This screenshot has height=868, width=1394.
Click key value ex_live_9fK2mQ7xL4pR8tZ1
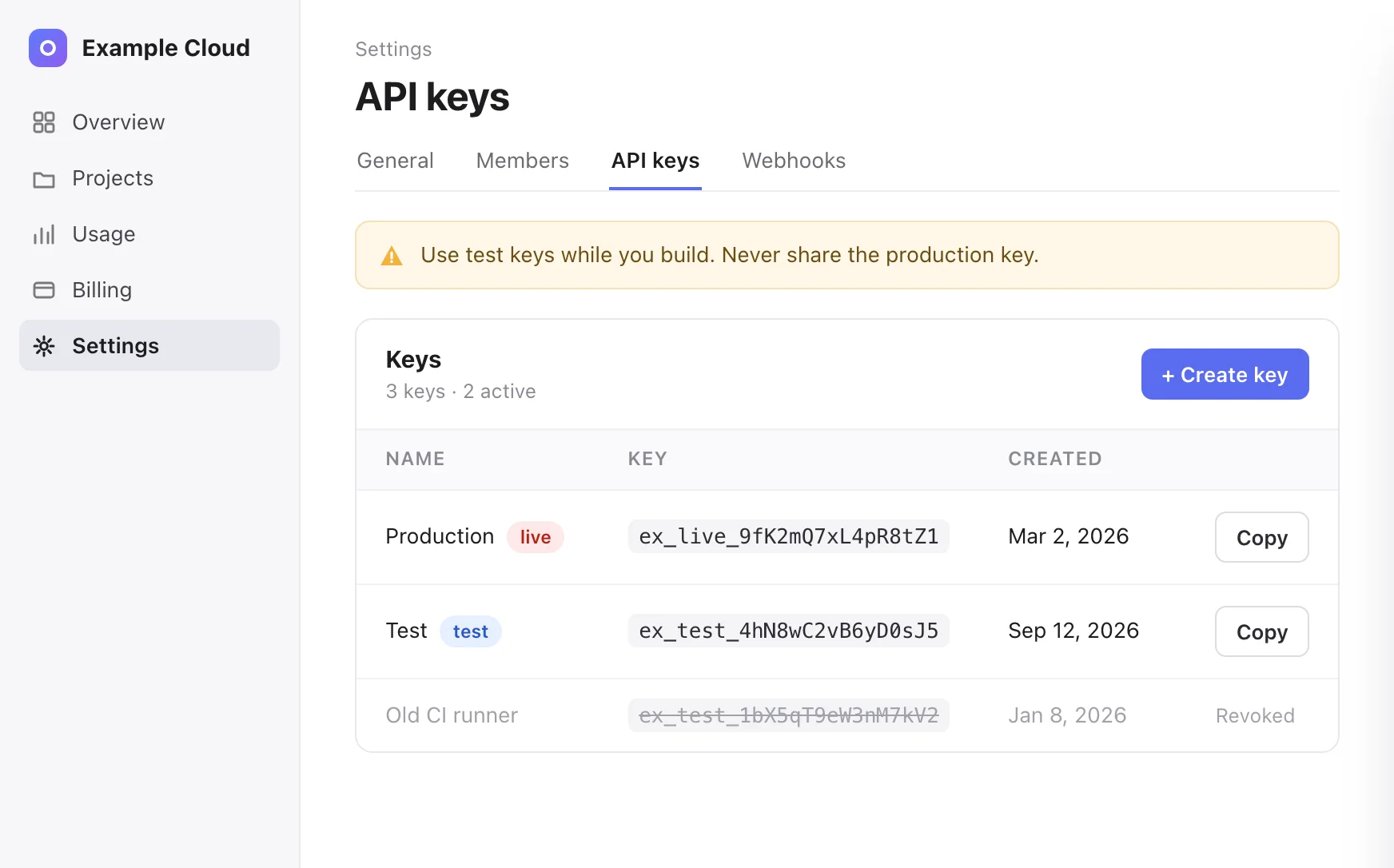789,536
